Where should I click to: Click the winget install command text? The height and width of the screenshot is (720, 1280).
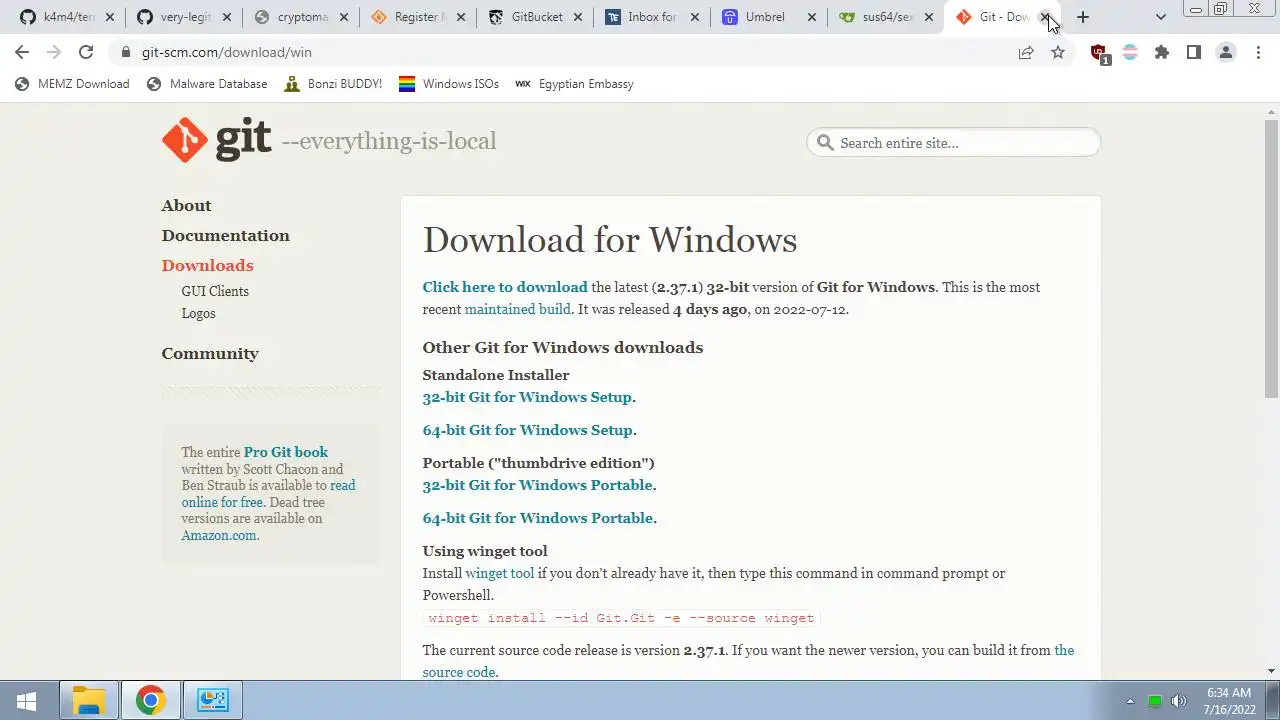621,618
